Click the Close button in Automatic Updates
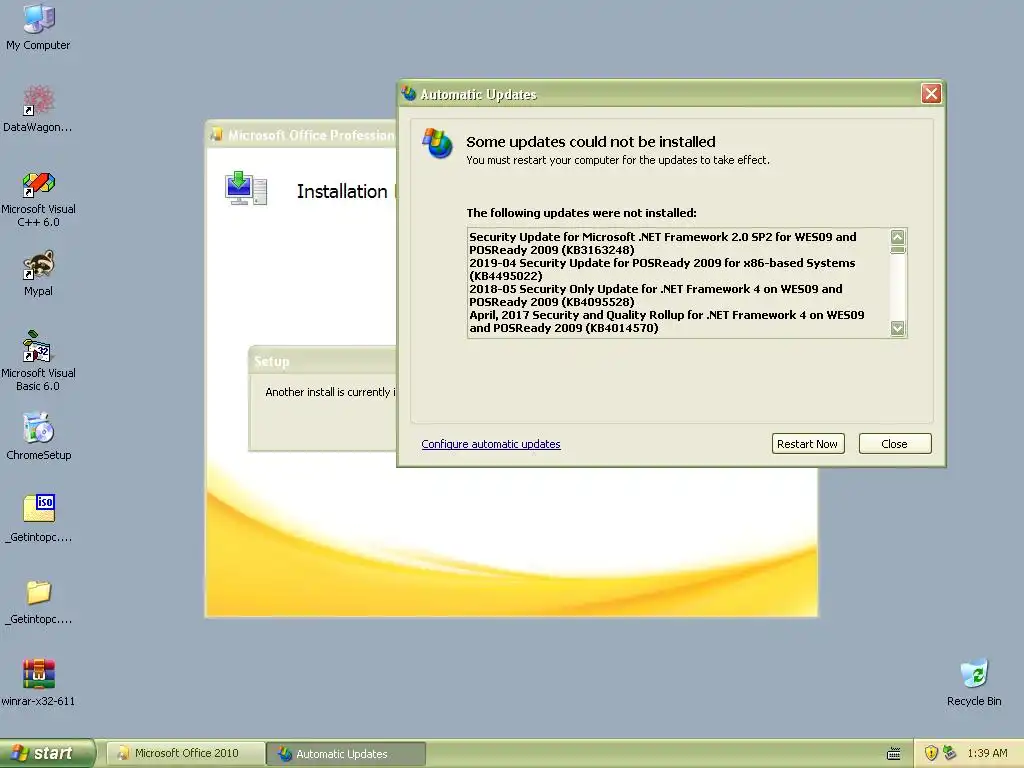This screenshot has width=1024, height=768. (895, 443)
